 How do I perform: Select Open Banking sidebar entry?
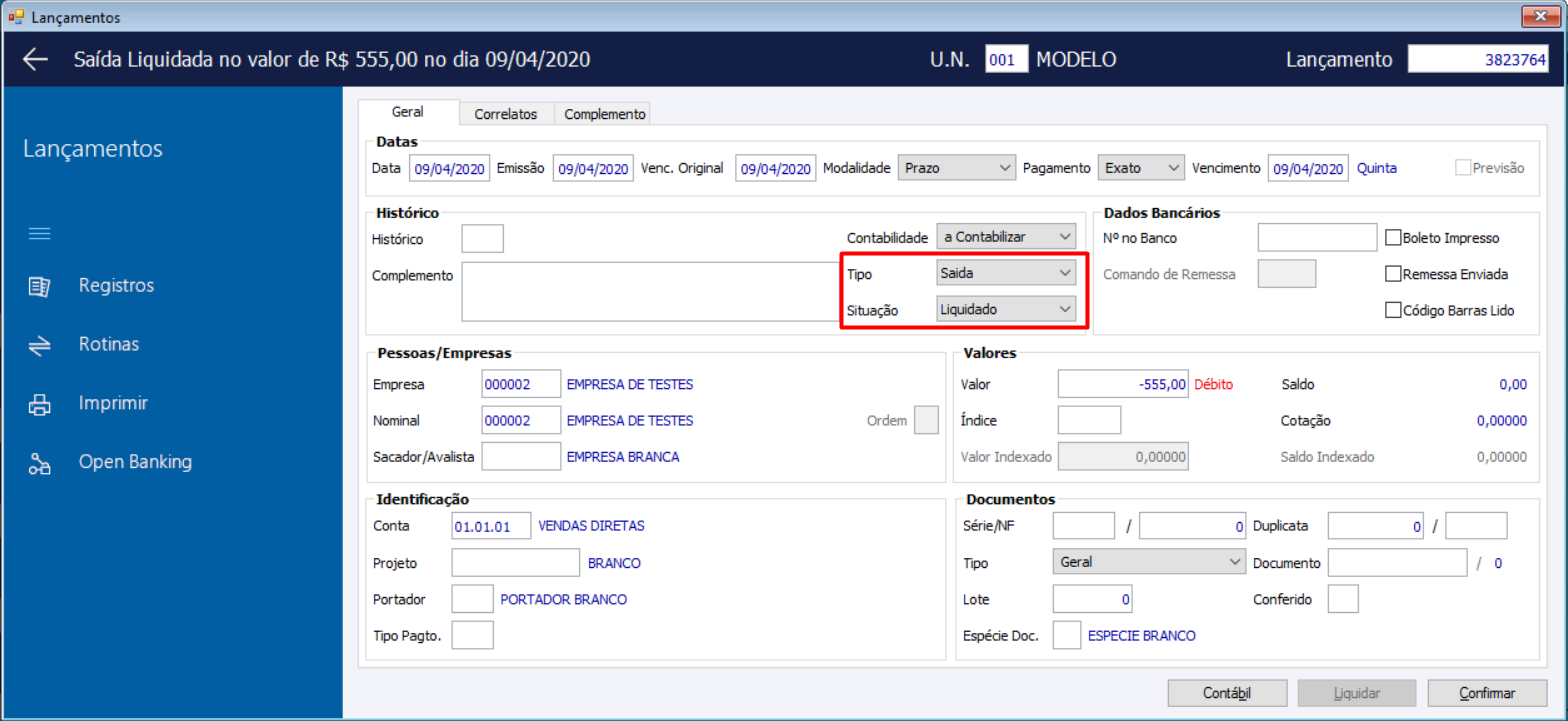pos(135,463)
